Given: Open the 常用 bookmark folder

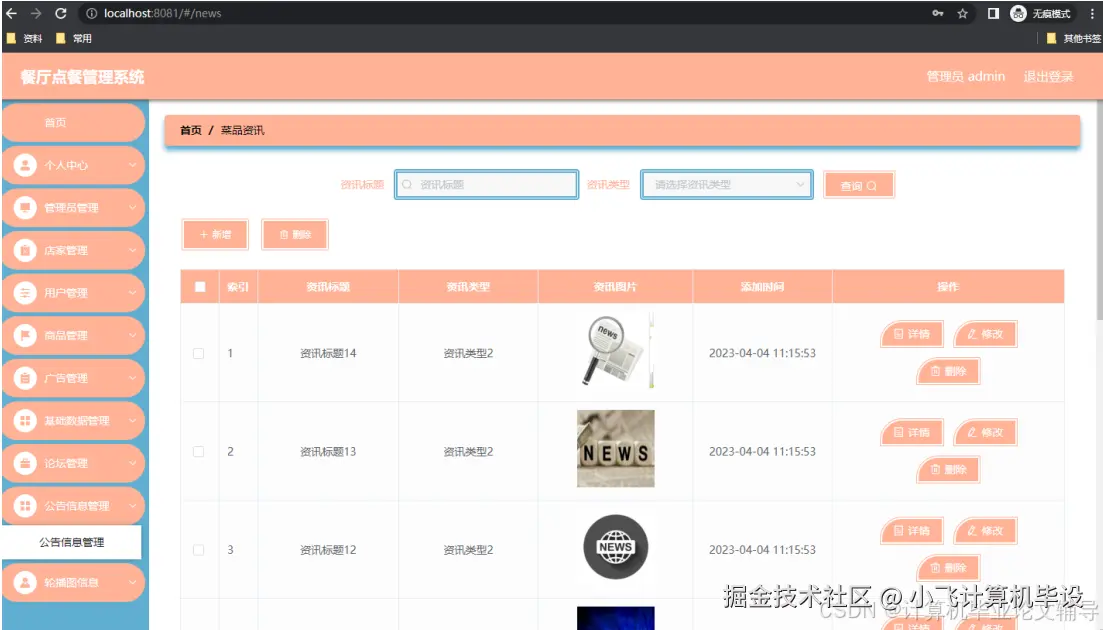Looking at the screenshot, I should pos(74,39).
